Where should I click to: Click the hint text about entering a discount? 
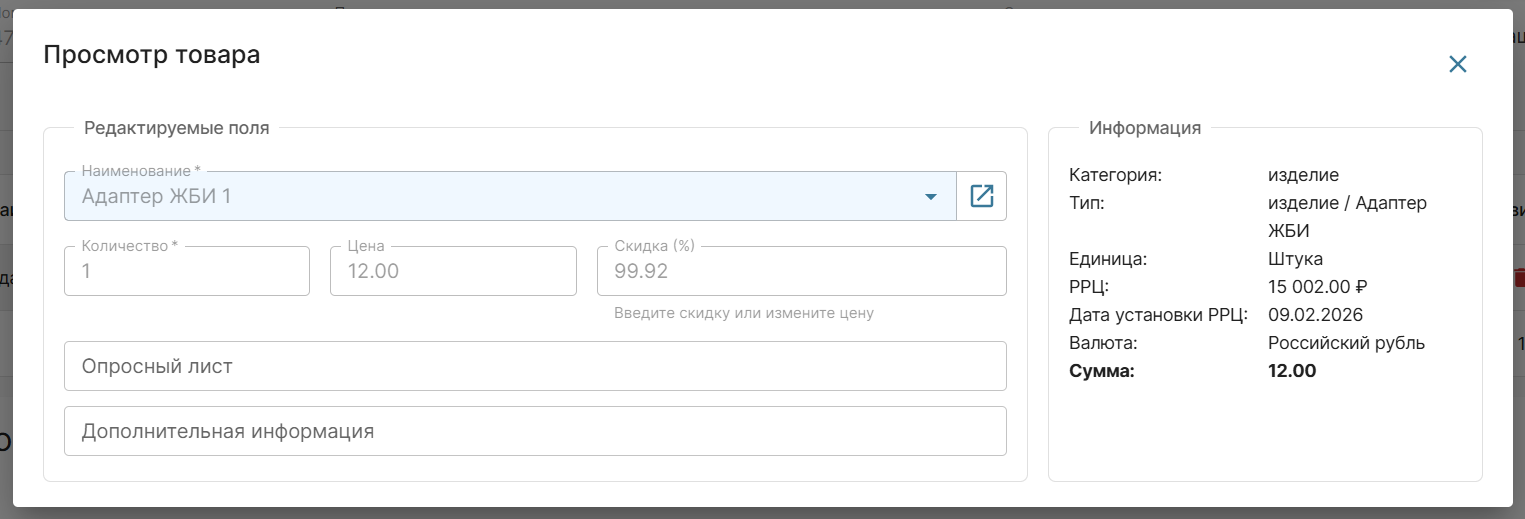[743, 313]
